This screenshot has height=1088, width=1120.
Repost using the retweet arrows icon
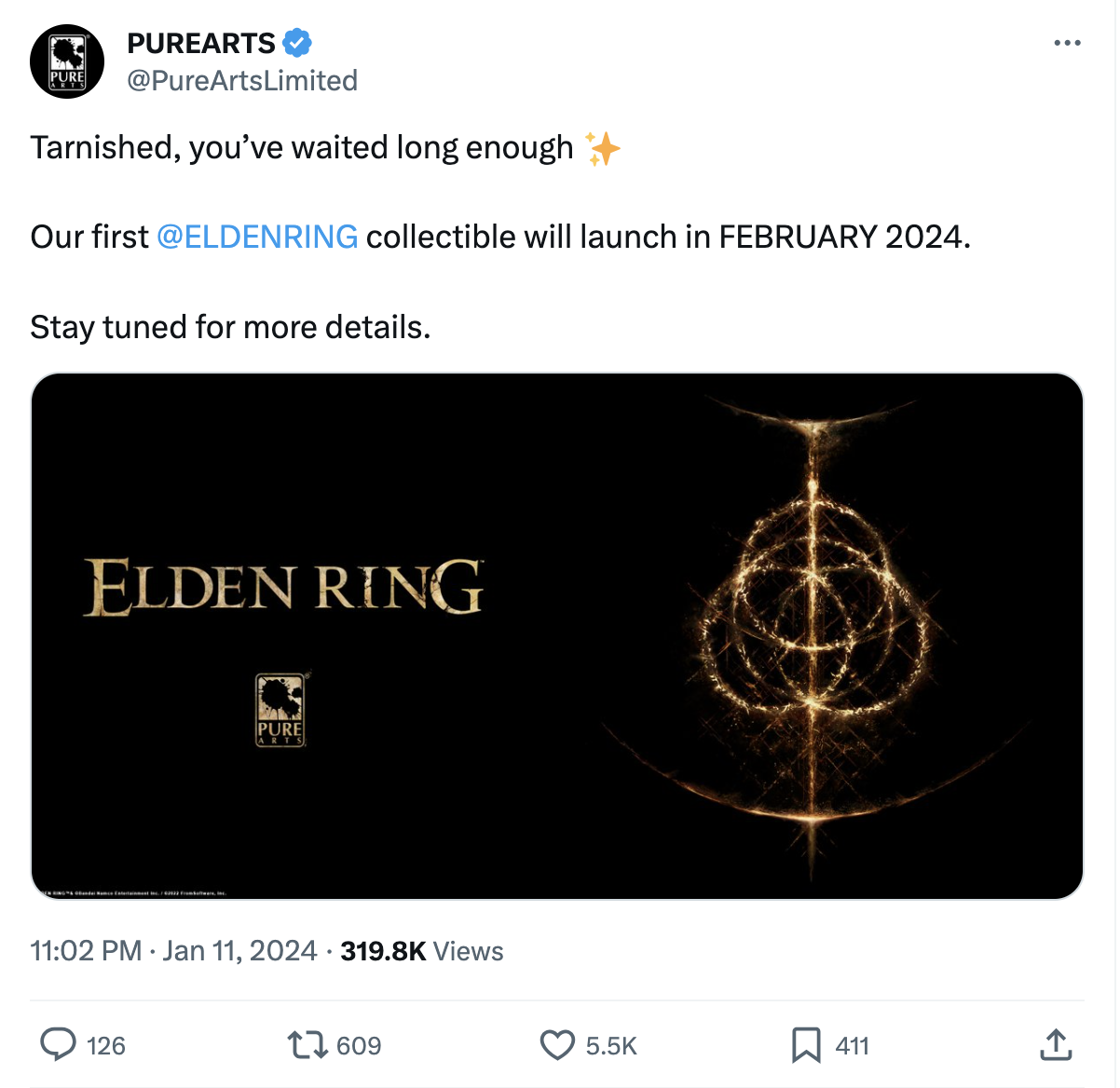tap(307, 1045)
